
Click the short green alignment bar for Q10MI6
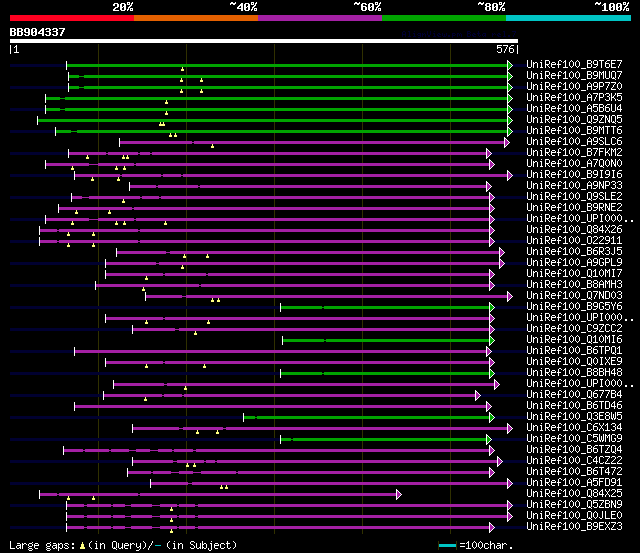(x=386, y=340)
